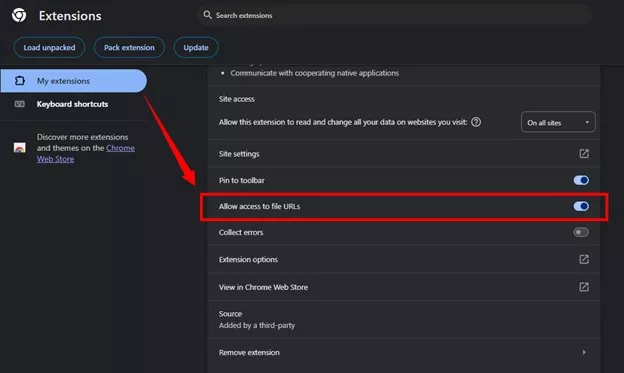Image resolution: width=624 pixels, height=373 pixels.
Task: Open Site settings external link icon
Action: click(x=584, y=154)
